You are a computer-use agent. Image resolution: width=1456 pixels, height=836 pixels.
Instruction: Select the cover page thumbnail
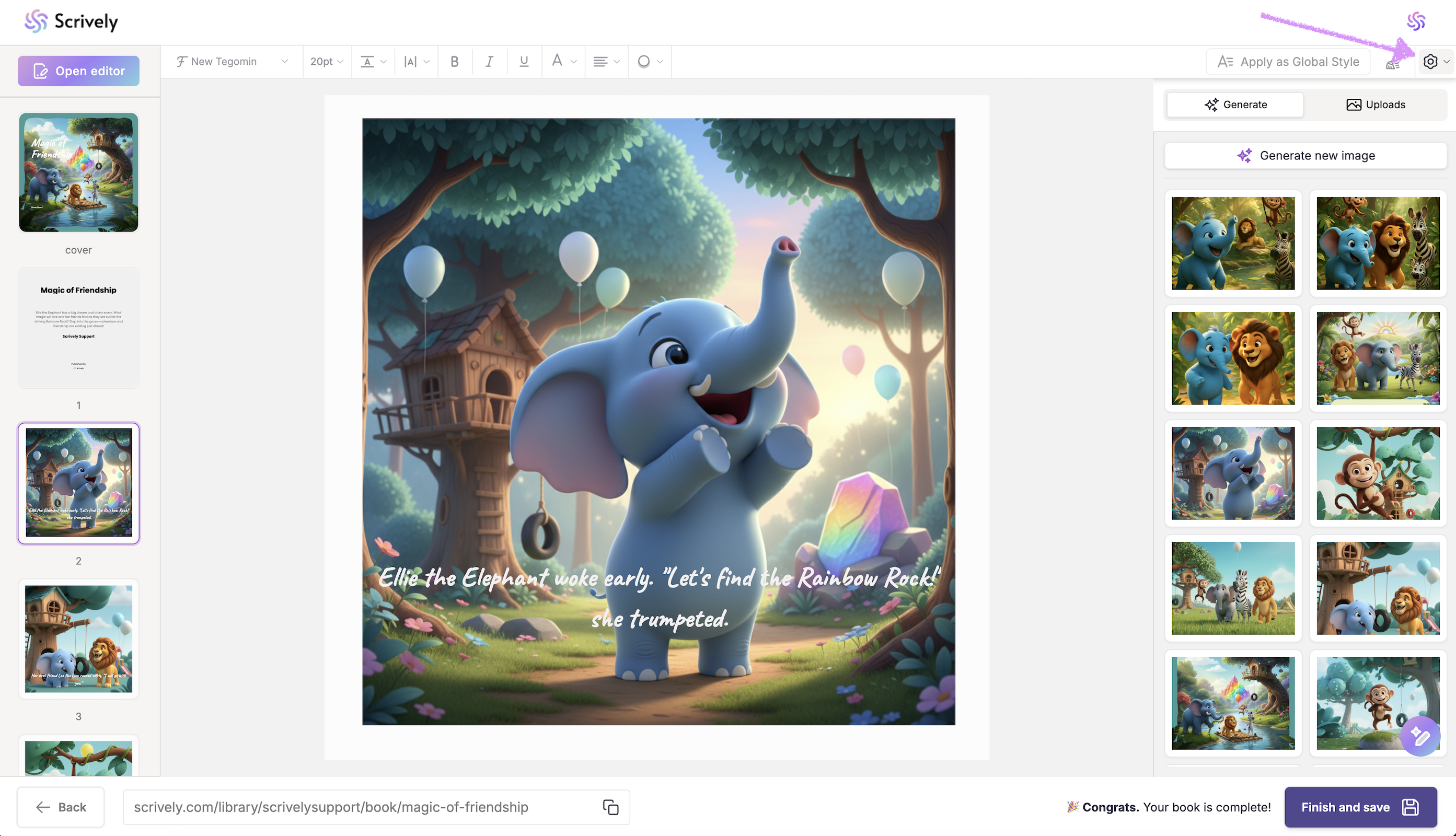coord(79,172)
